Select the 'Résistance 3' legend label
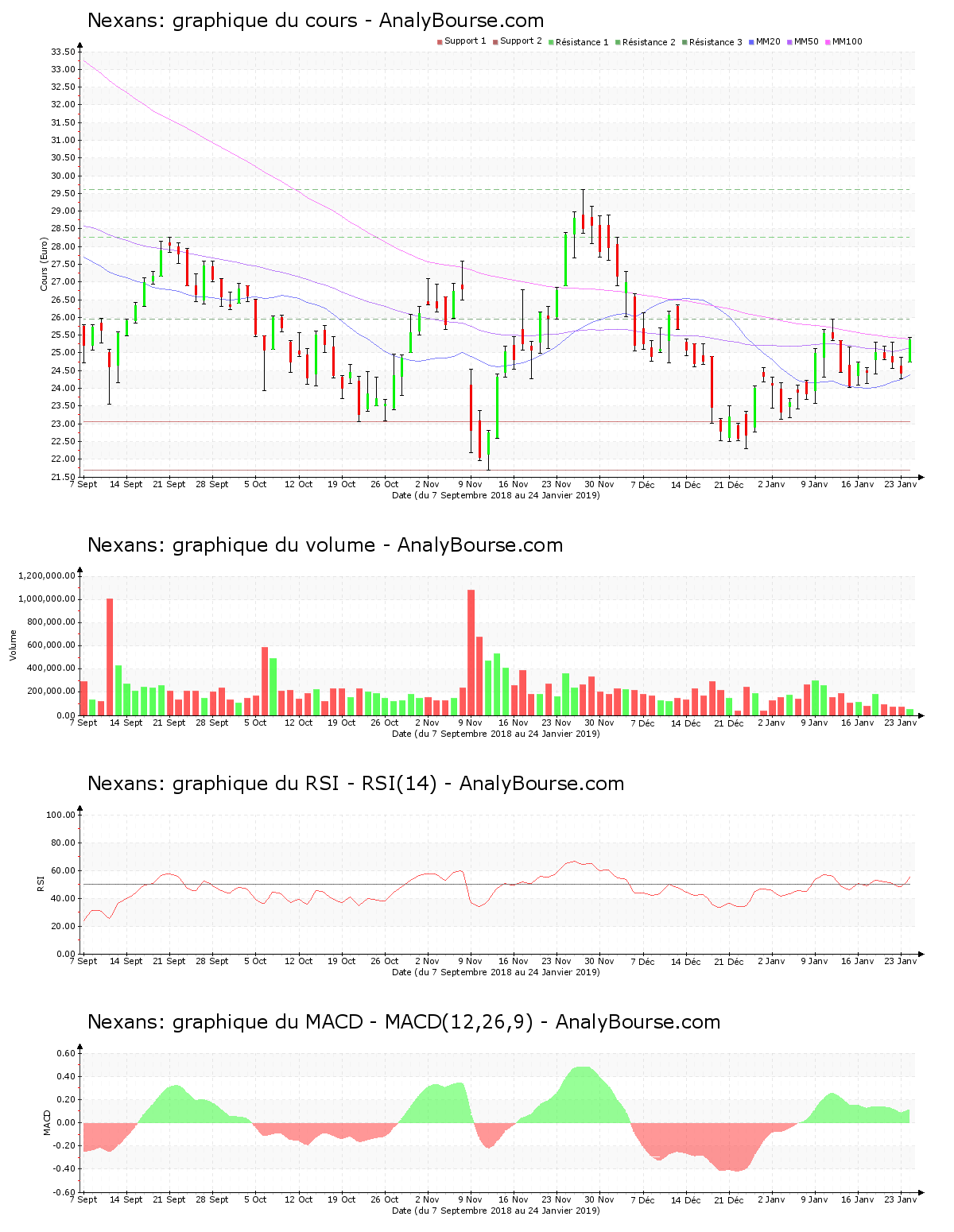954x1232 pixels. pyautogui.click(x=715, y=42)
